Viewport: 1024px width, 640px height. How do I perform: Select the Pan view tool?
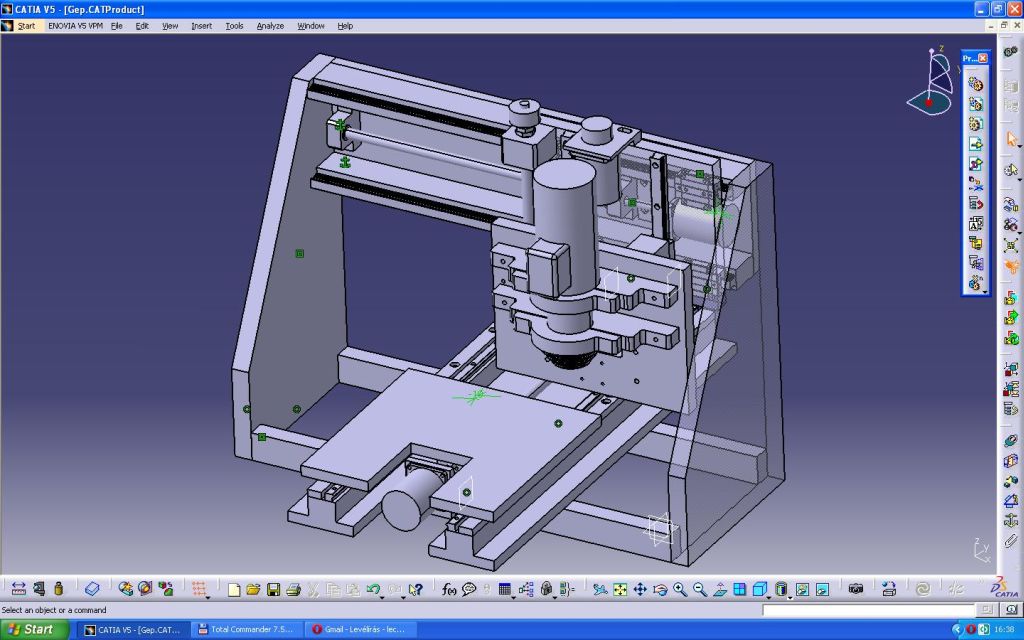click(x=640, y=589)
